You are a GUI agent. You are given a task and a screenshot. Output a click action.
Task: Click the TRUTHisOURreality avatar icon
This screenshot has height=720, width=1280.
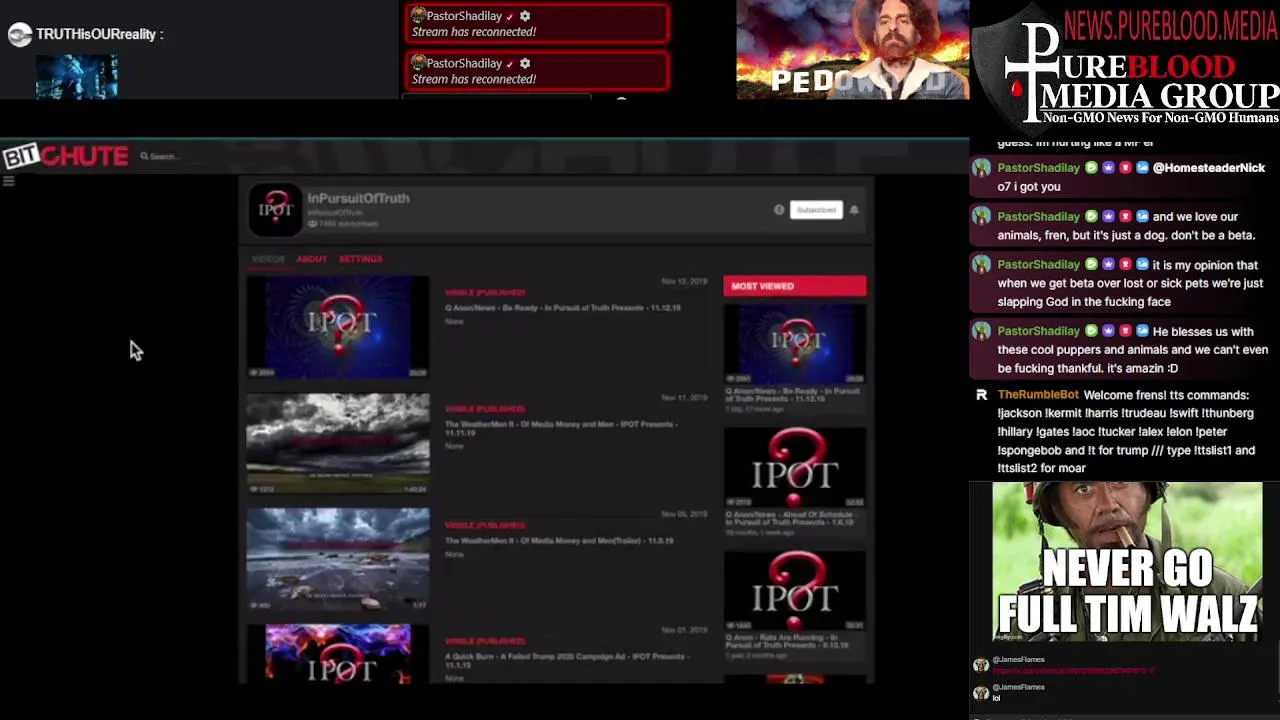click(x=19, y=35)
